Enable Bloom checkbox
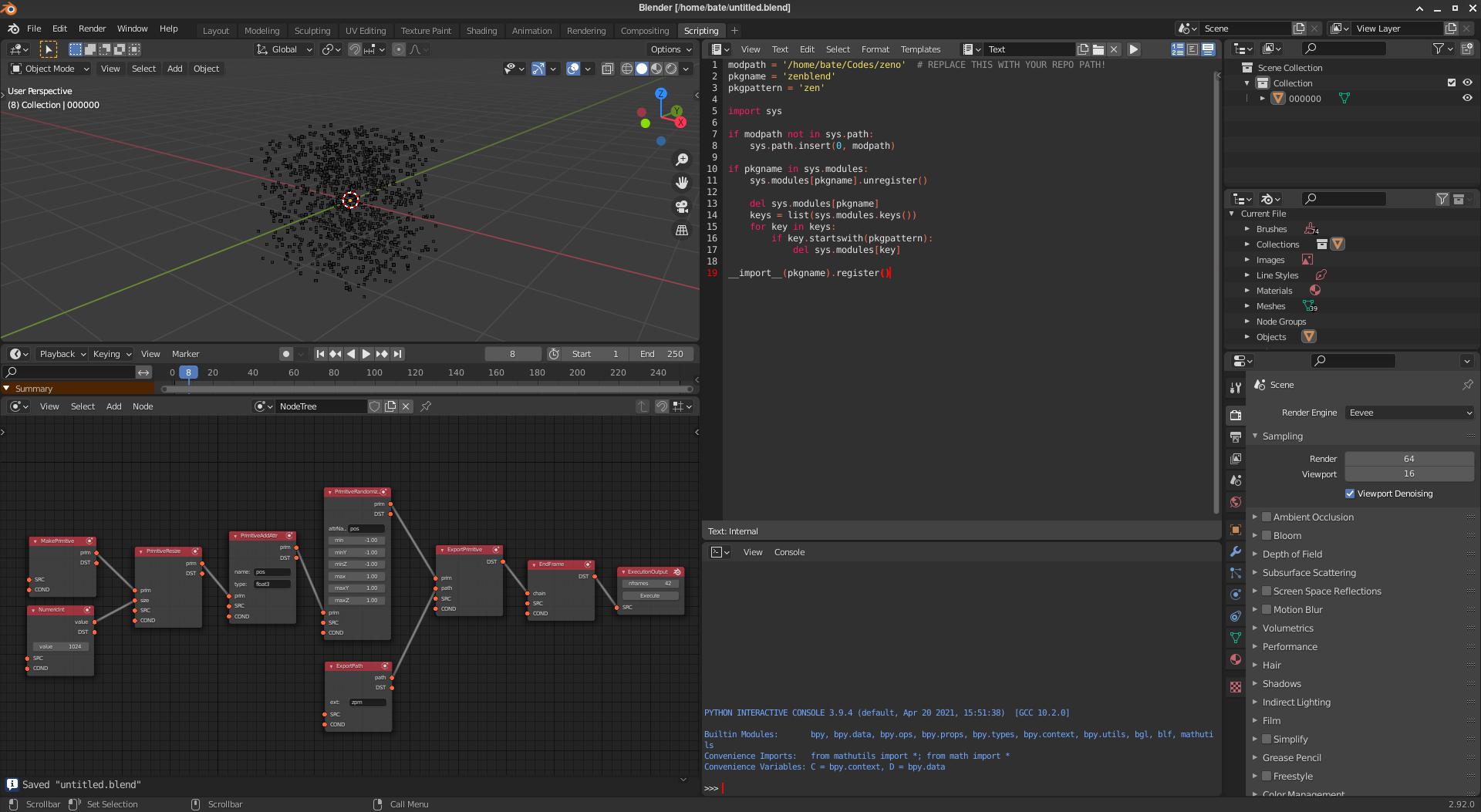This screenshot has width=1481, height=812. pyautogui.click(x=1267, y=536)
